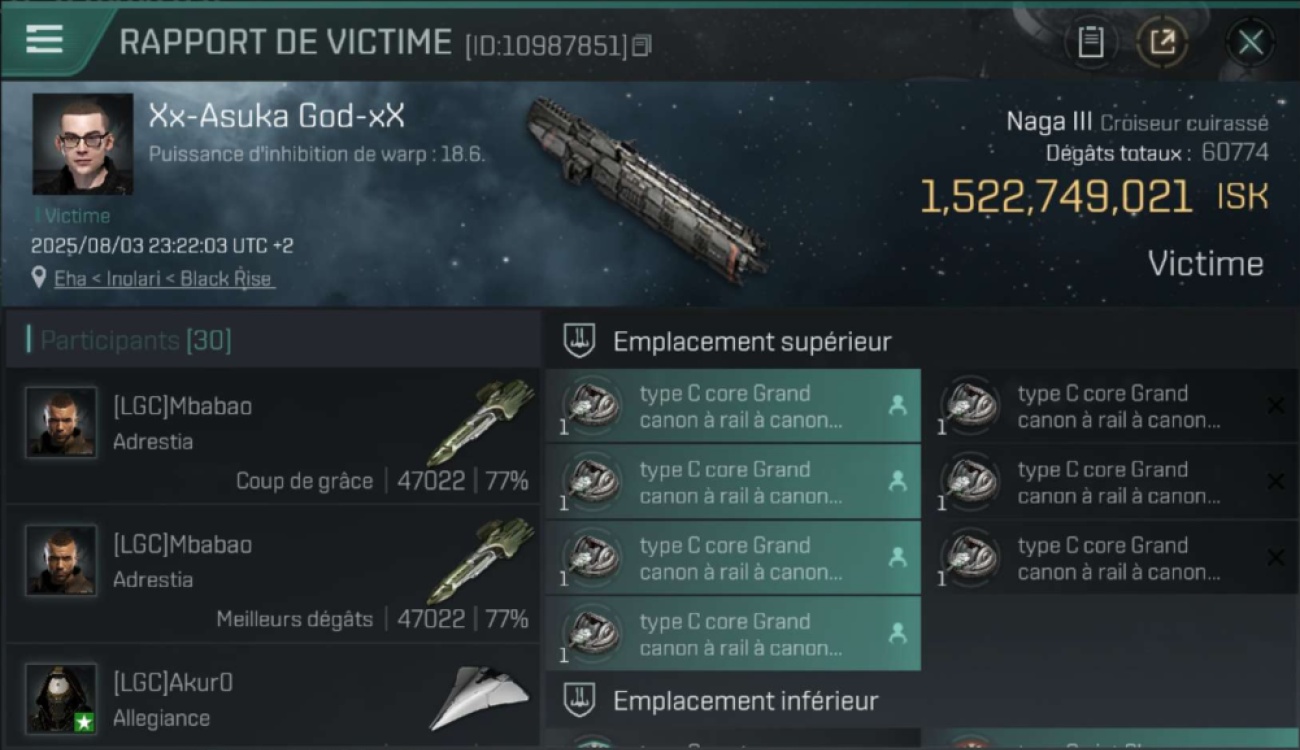The height and width of the screenshot is (750, 1300).
Task: Open Eha < Inolari < Black Rise location link
Action: pyautogui.click(x=163, y=279)
